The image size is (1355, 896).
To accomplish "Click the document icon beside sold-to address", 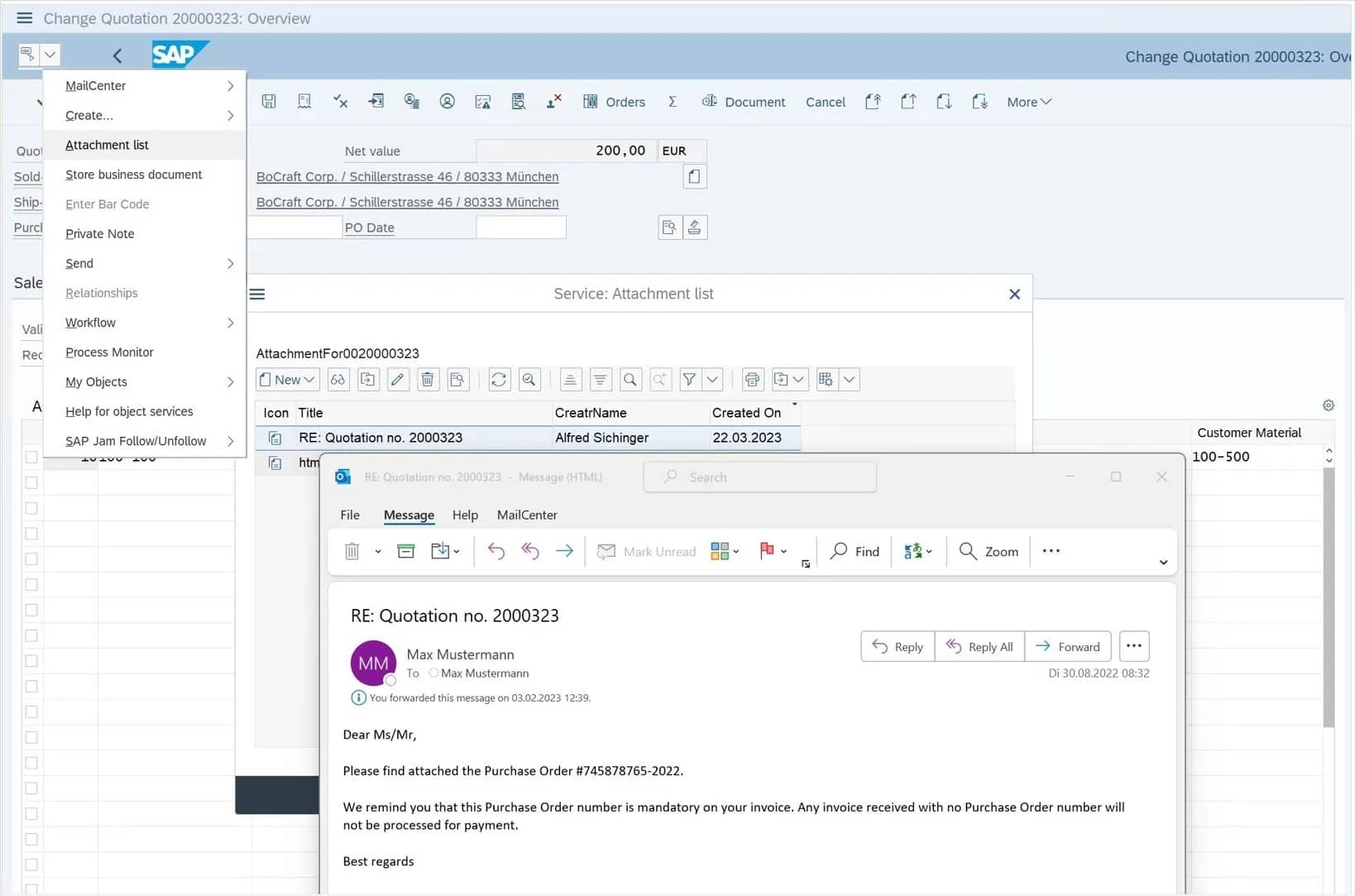I will point(695,176).
